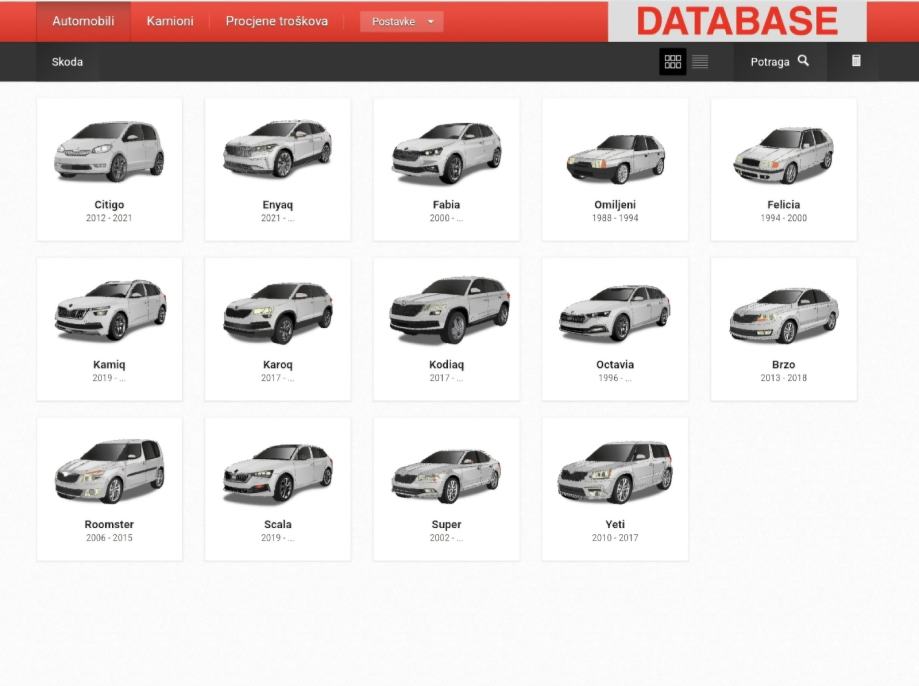The width and height of the screenshot is (919, 686).
Task: Click the Kamiq model name
Action: pos(109,365)
